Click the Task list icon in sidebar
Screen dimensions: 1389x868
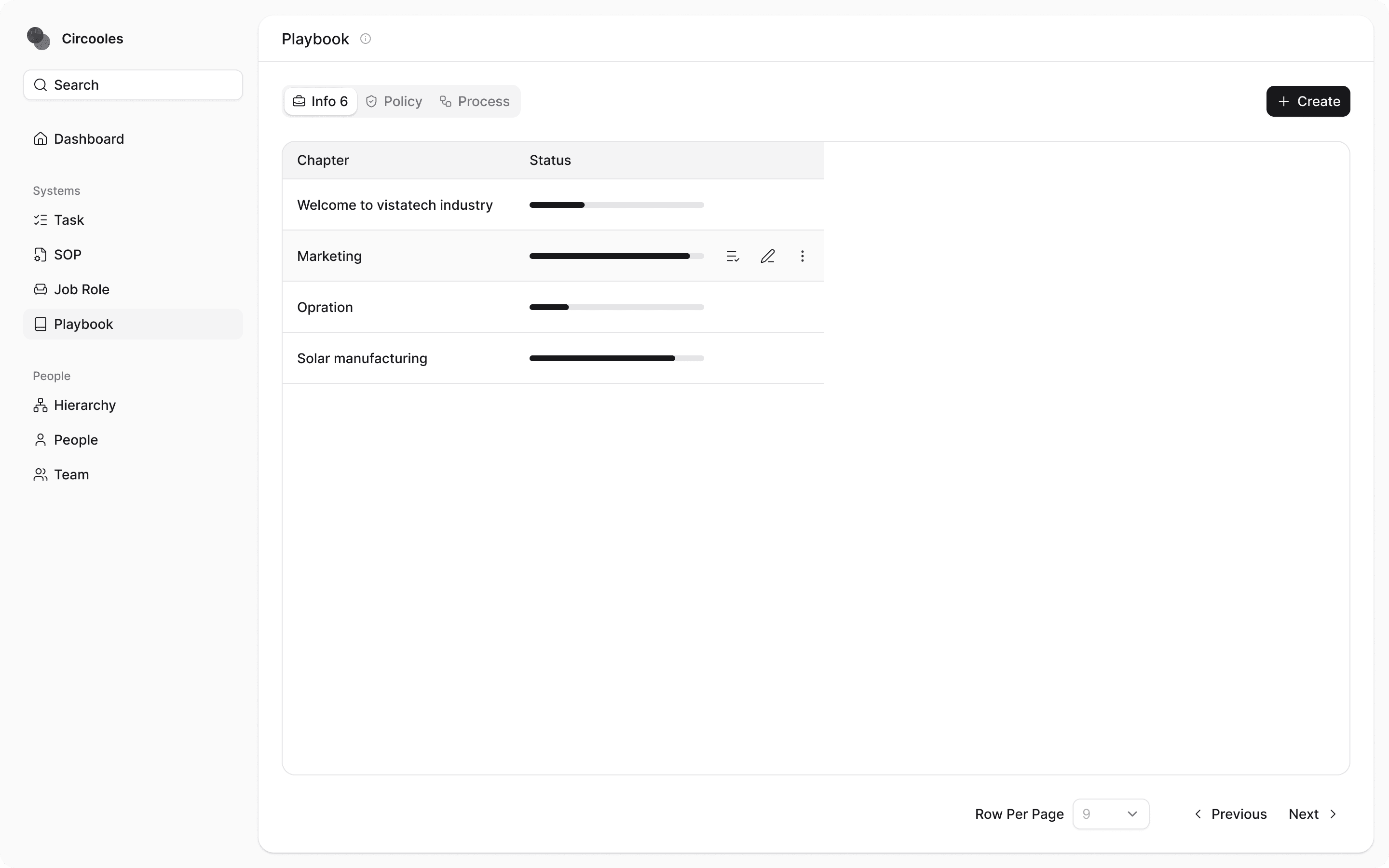click(40, 220)
